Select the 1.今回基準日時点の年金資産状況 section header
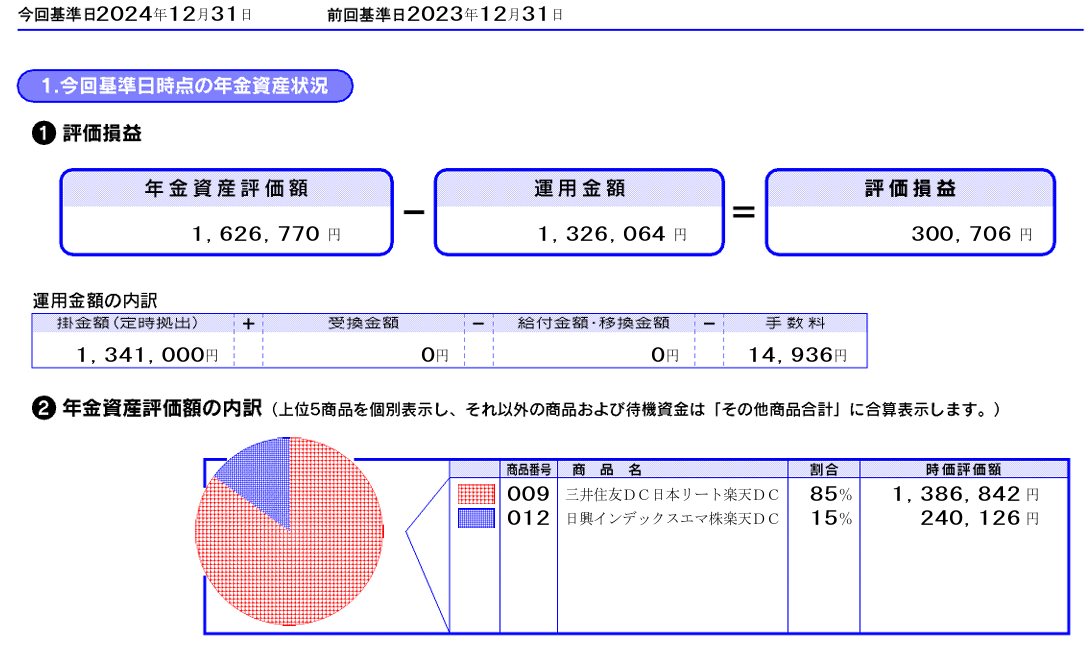This screenshot has width=1090, height=660. [x=185, y=86]
